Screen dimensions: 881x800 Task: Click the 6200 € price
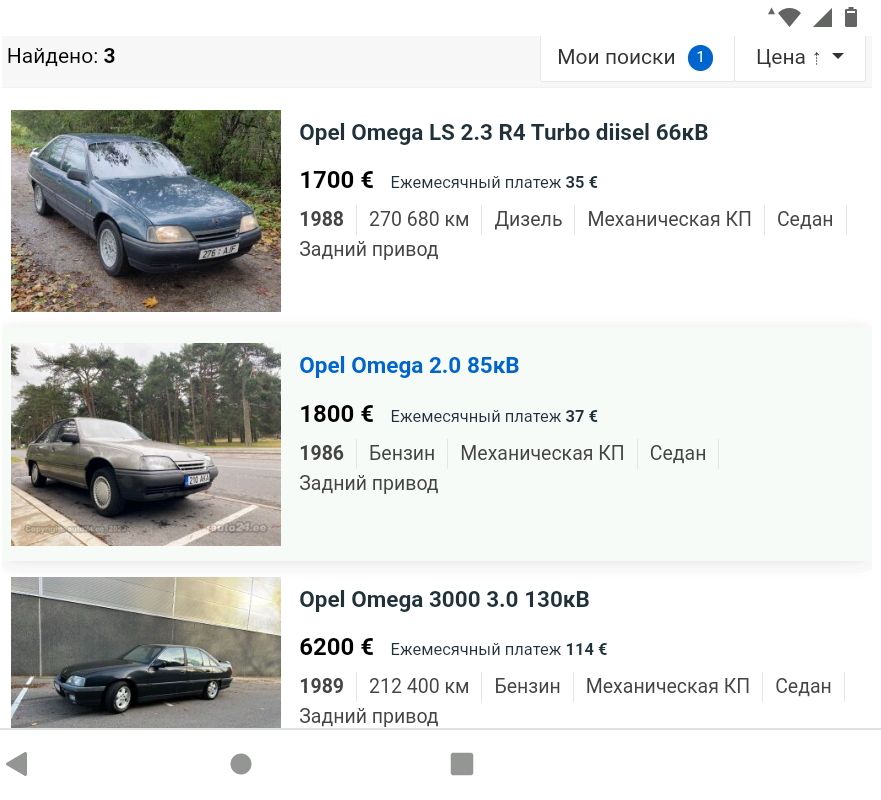(x=337, y=647)
